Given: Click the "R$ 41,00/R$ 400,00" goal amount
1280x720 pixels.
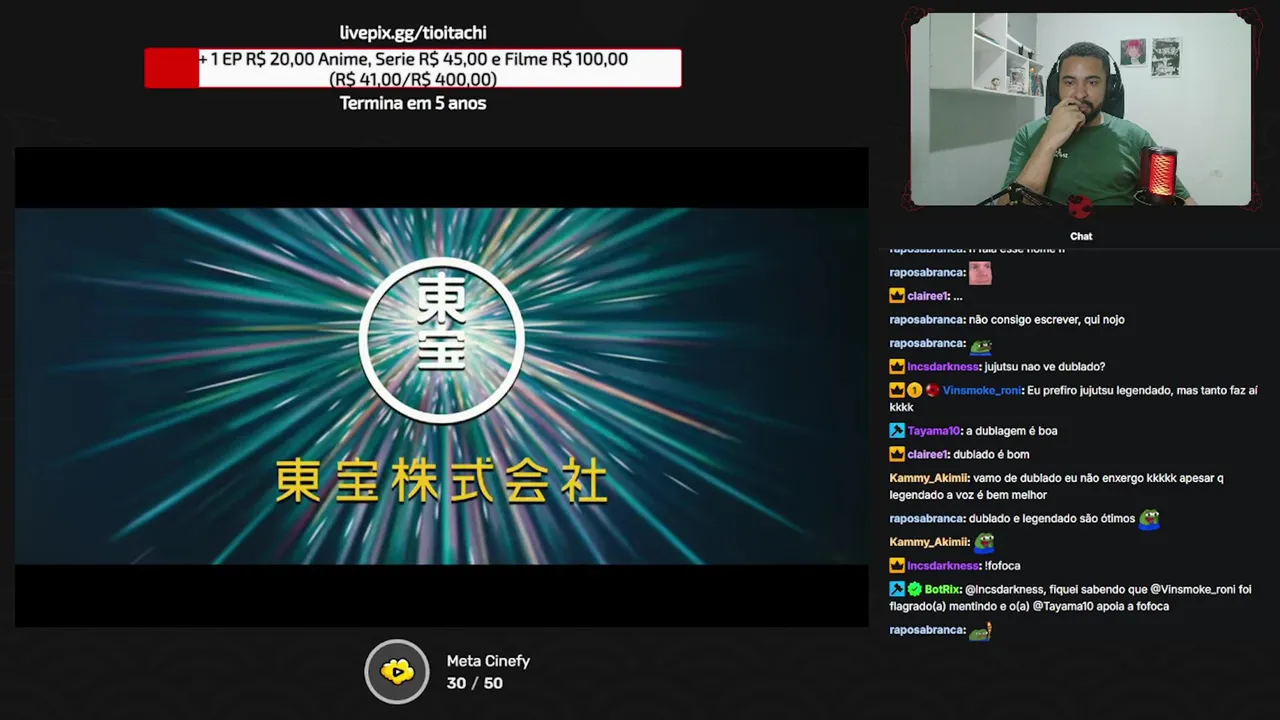Looking at the screenshot, I should pos(413,79).
